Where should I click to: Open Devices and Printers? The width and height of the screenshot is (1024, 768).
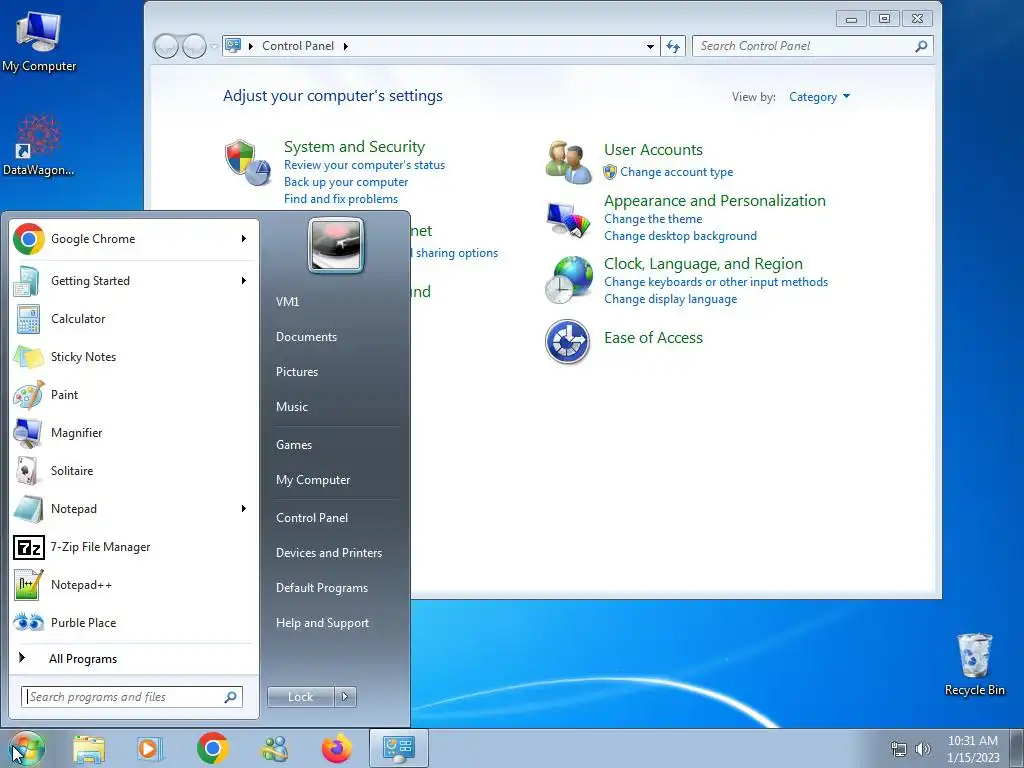point(329,552)
